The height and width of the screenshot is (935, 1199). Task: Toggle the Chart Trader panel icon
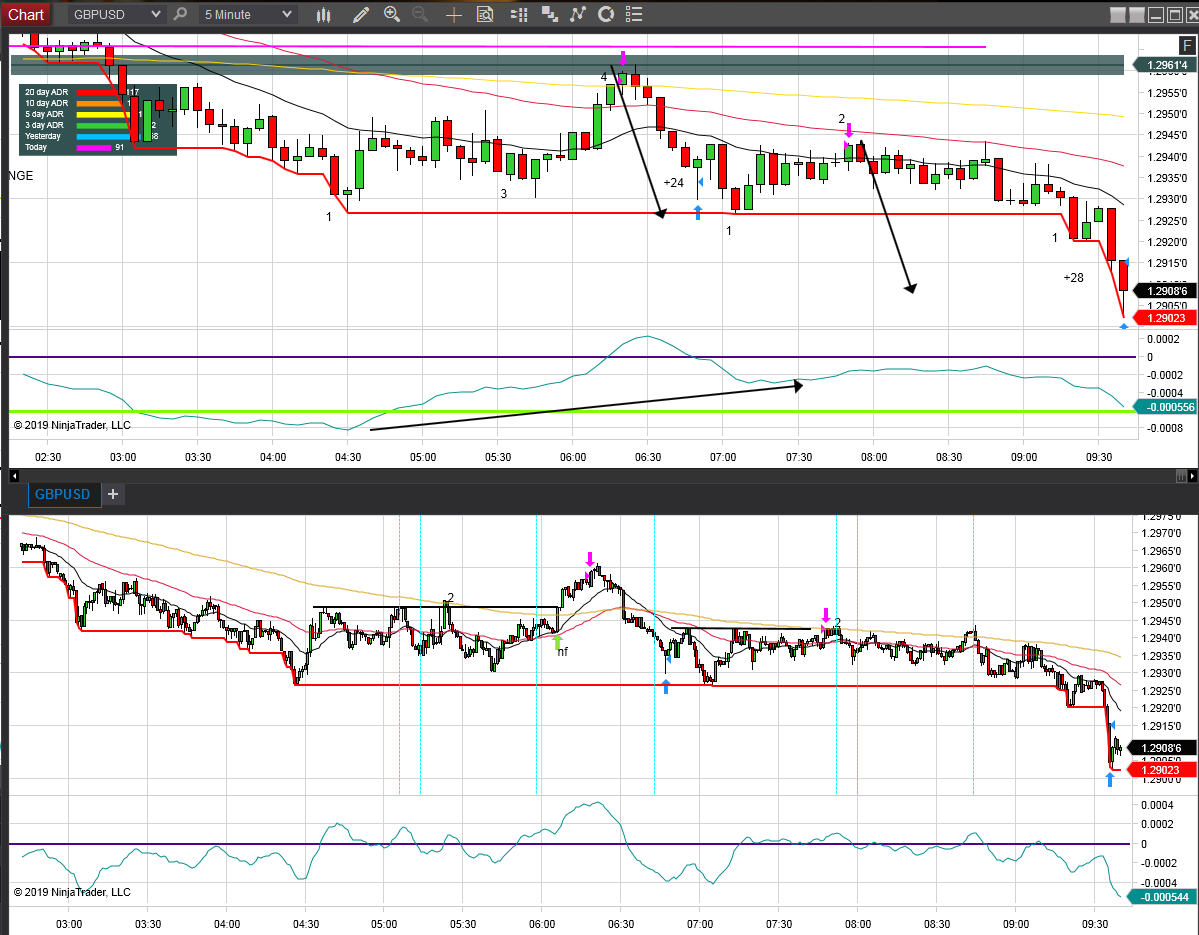pyautogui.click(x=519, y=14)
